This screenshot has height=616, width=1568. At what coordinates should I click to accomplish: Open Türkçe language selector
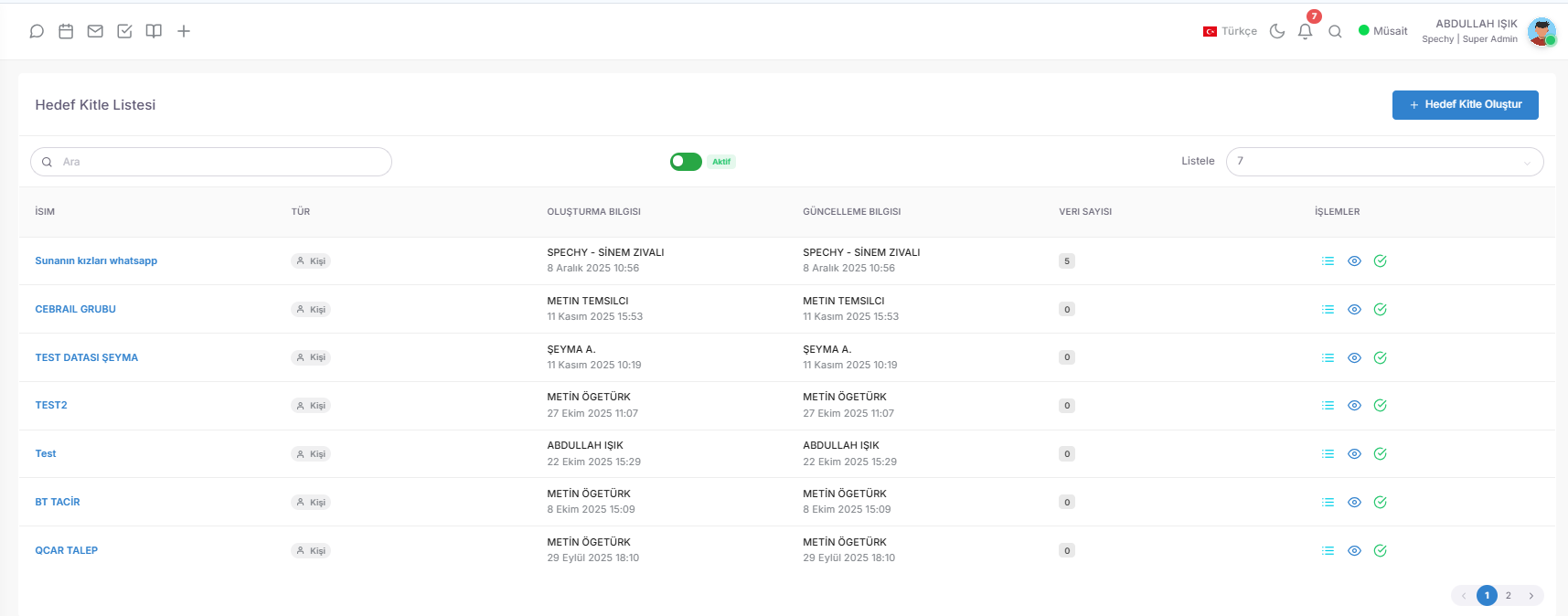(x=1230, y=31)
